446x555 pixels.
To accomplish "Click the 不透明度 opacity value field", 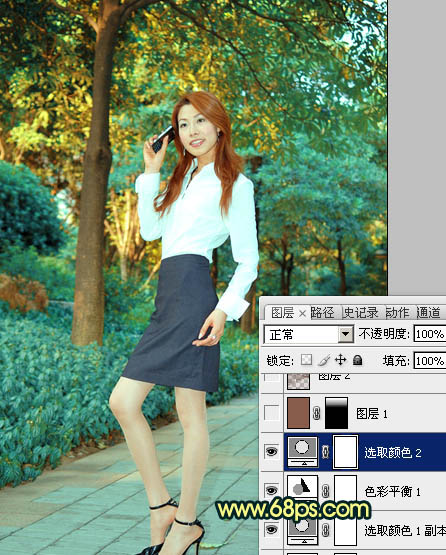I will (x=430, y=334).
